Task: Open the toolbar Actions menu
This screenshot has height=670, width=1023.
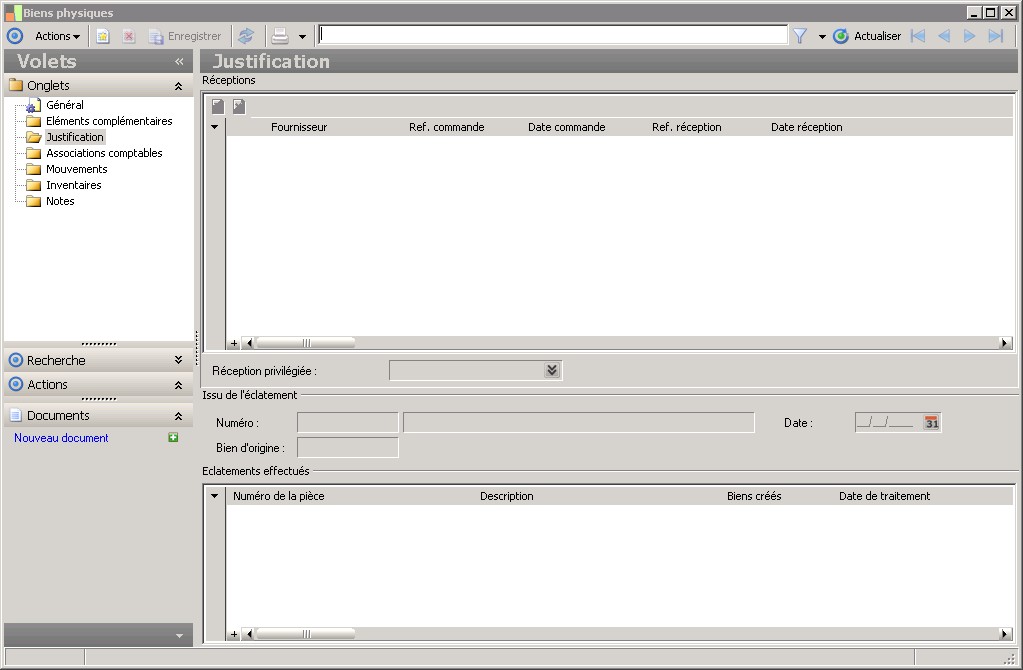Action: click(x=57, y=36)
